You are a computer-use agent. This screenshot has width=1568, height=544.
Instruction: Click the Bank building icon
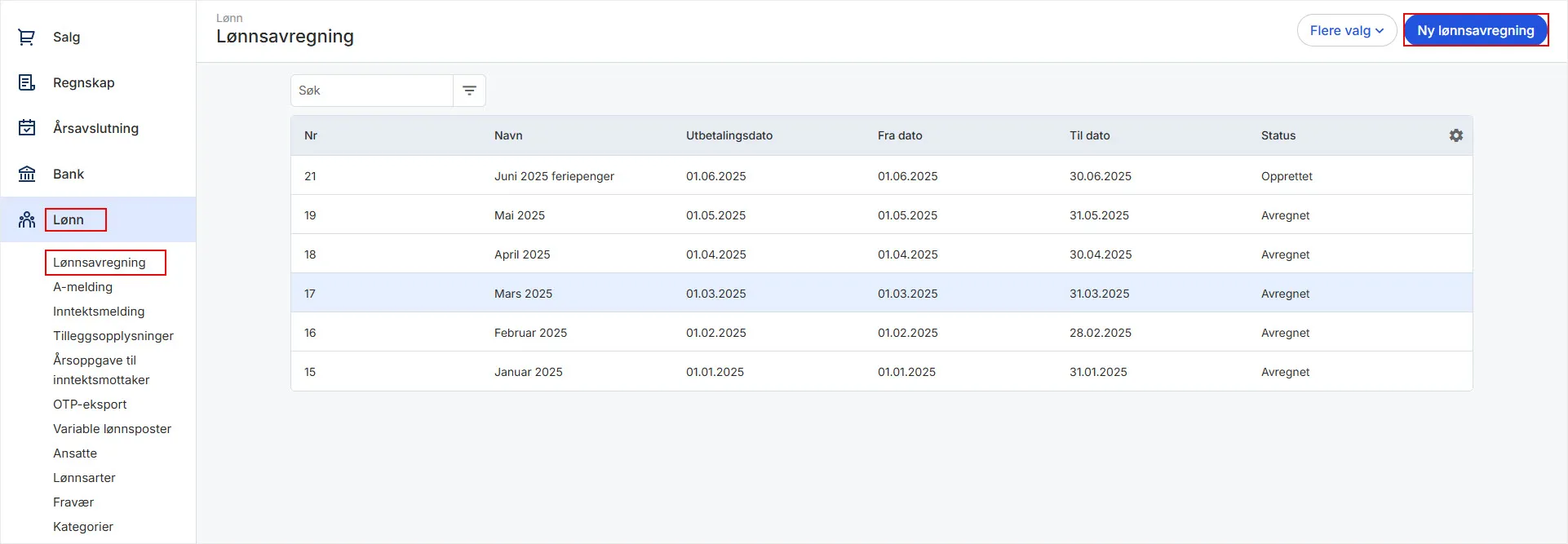pos(27,174)
